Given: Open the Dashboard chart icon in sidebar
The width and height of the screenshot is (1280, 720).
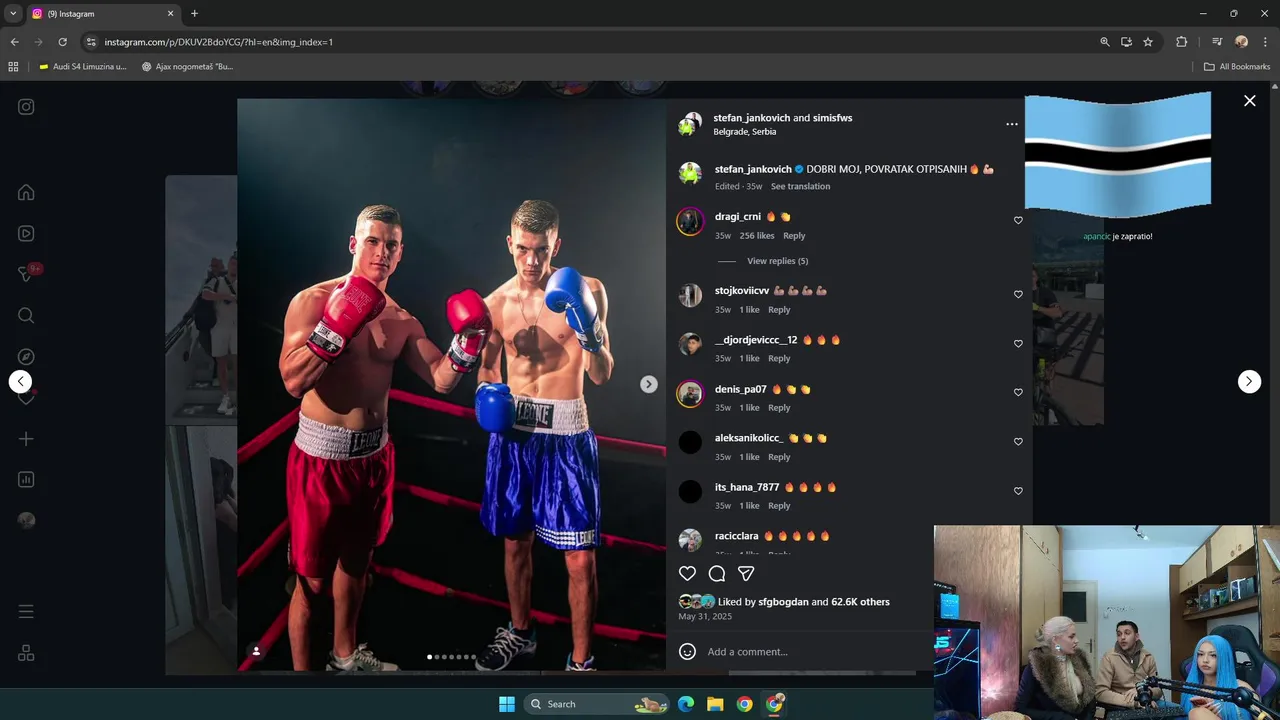Looking at the screenshot, I should tap(26, 479).
